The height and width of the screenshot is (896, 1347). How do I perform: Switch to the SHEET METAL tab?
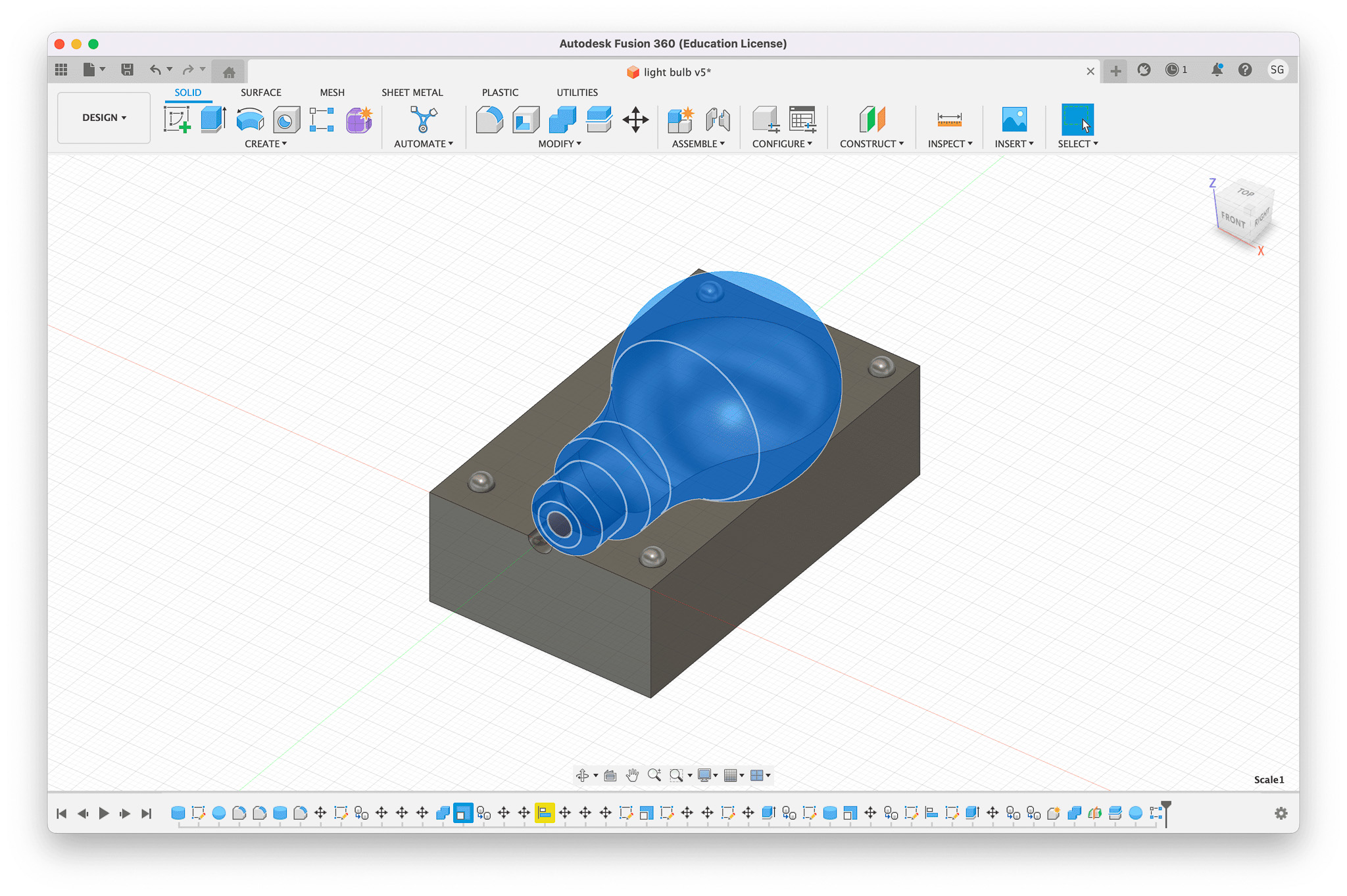point(412,93)
